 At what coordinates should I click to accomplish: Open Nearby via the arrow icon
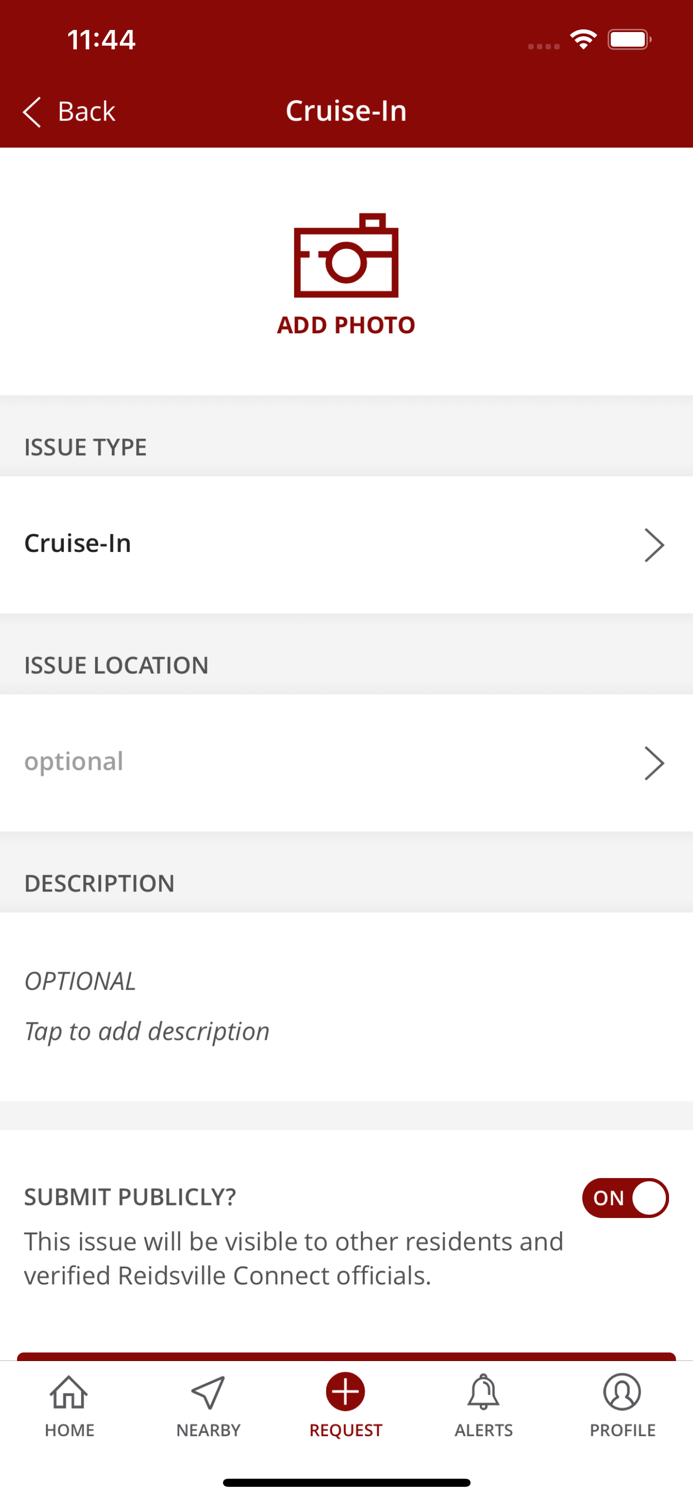coord(208,1392)
